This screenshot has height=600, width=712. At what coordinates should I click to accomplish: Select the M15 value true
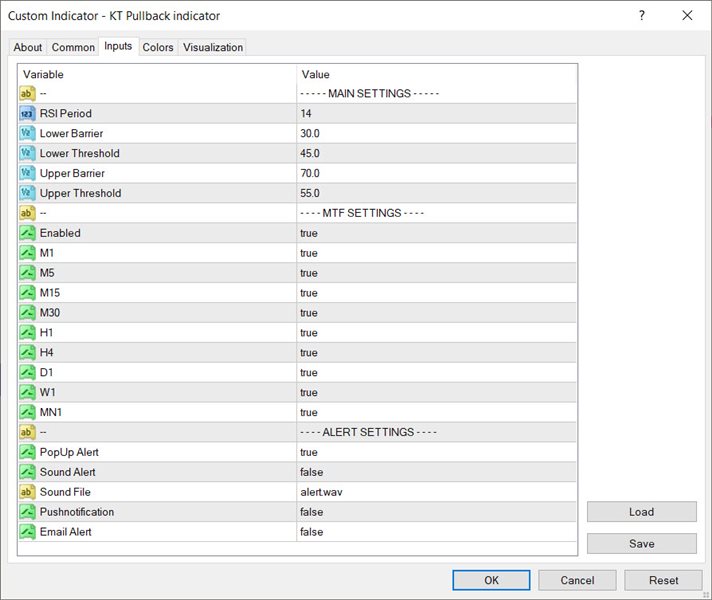(x=309, y=293)
